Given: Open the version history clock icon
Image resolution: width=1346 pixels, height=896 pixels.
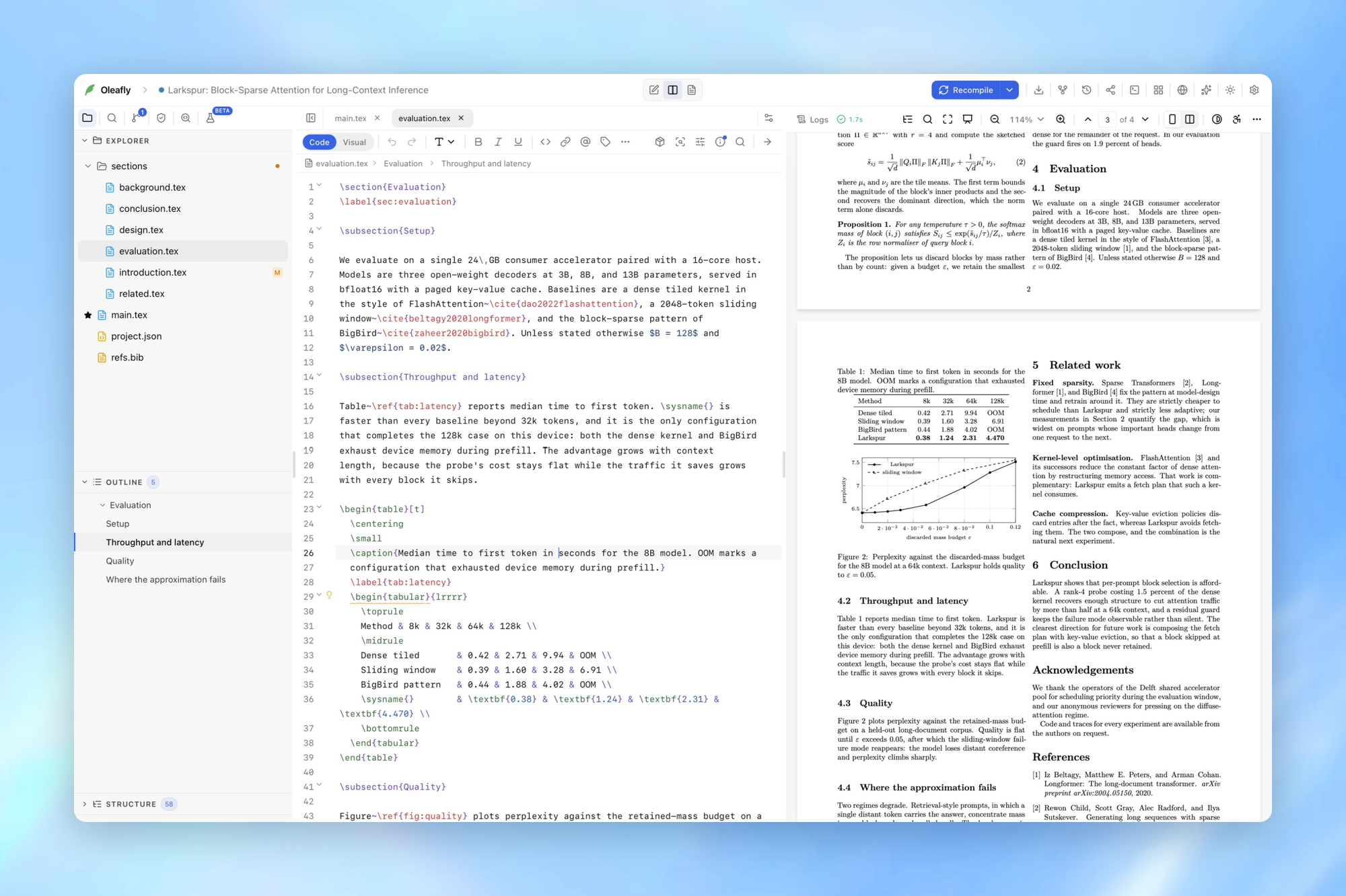Looking at the screenshot, I should pyautogui.click(x=1086, y=90).
